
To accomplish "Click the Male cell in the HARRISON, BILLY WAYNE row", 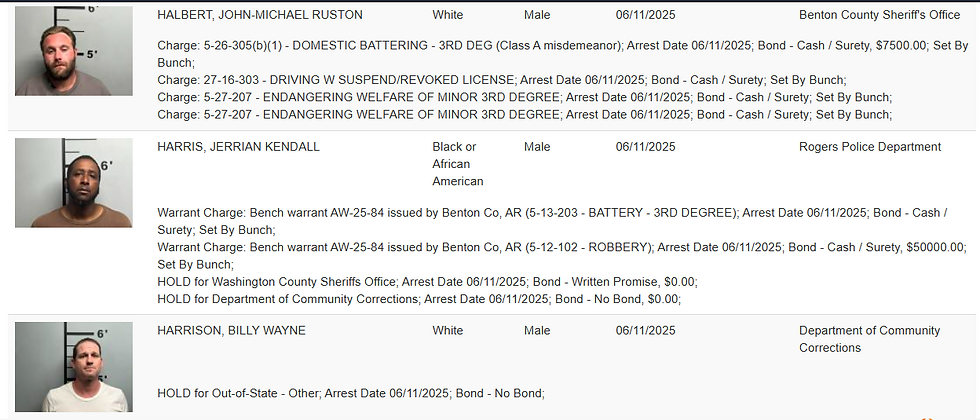I will (538, 331).
